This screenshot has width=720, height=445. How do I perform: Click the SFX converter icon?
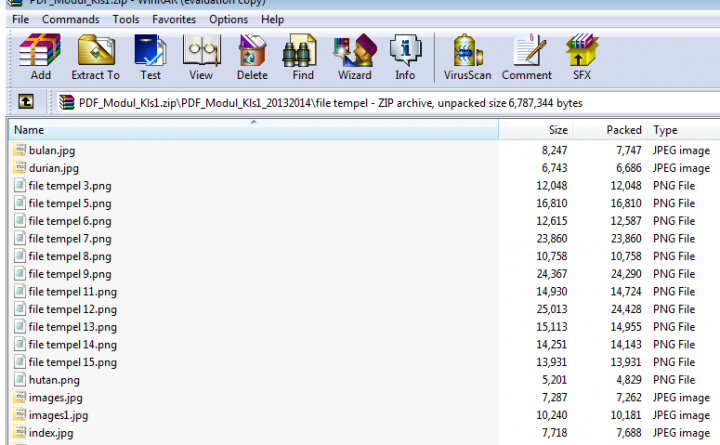582,56
